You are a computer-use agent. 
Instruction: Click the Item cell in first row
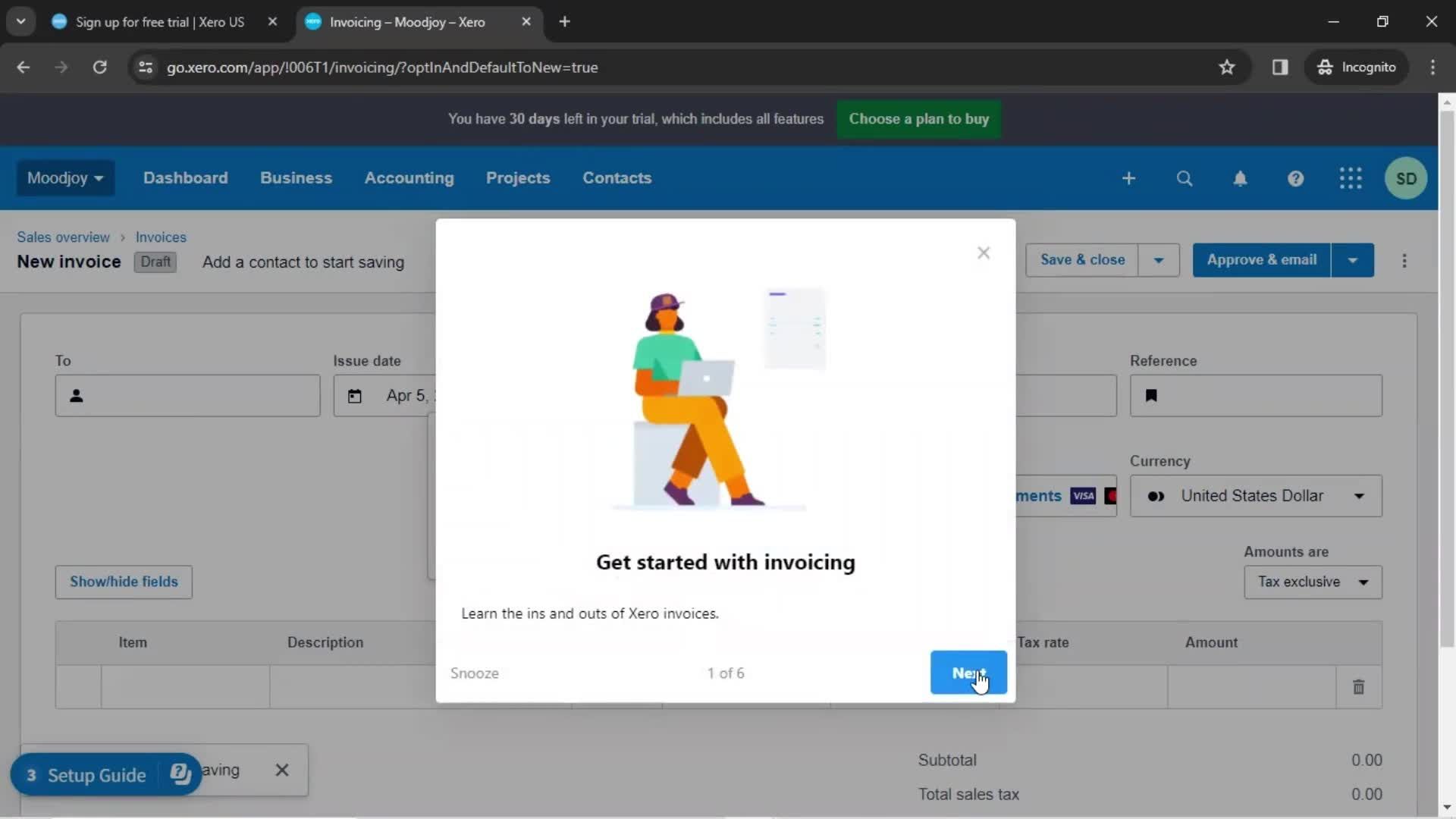click(185, 687)
